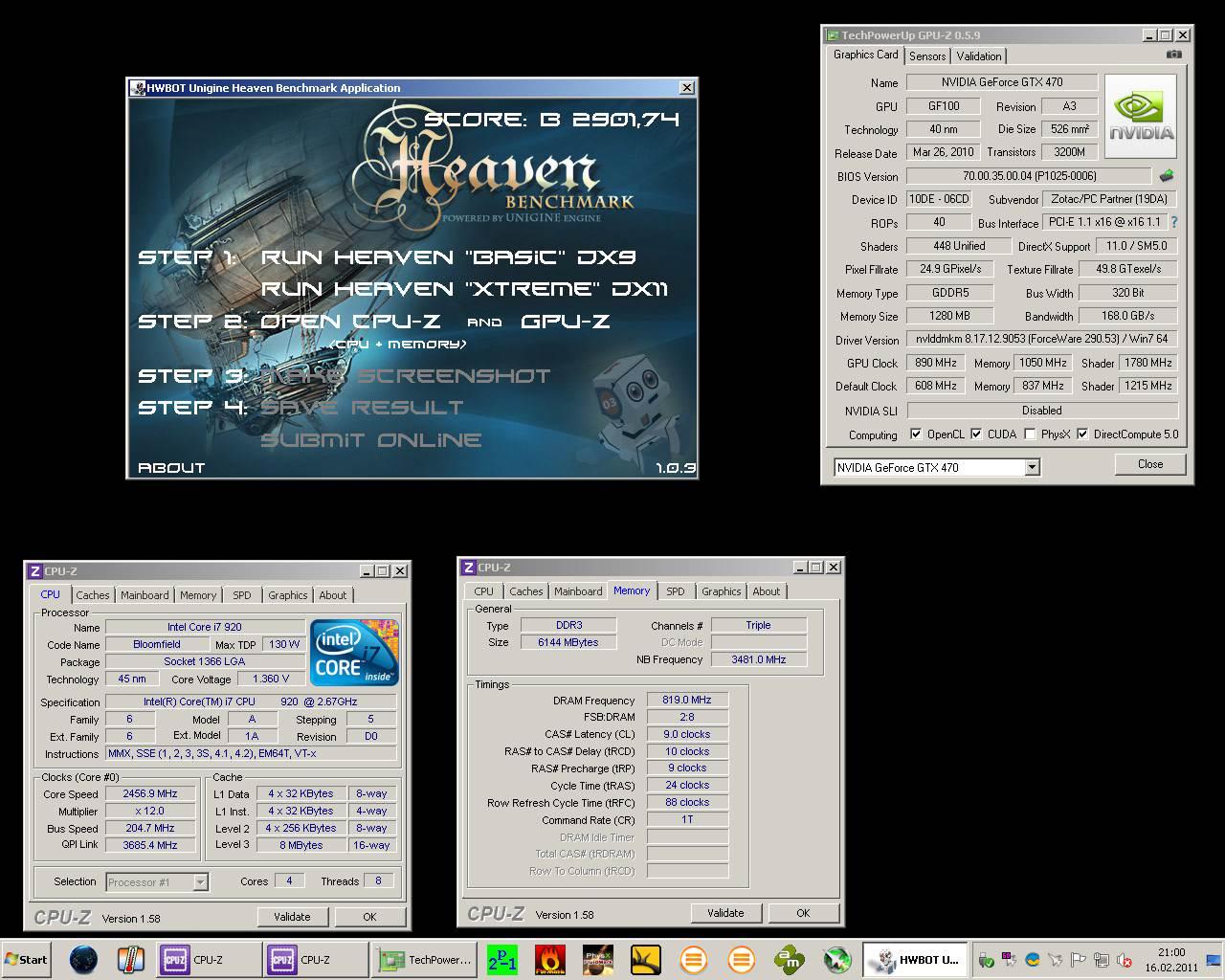Toggle the CUDA checkbox in GPU-Z
Image resolution: width=1225 pixels, height=980 pixels.
pos(976,434)
